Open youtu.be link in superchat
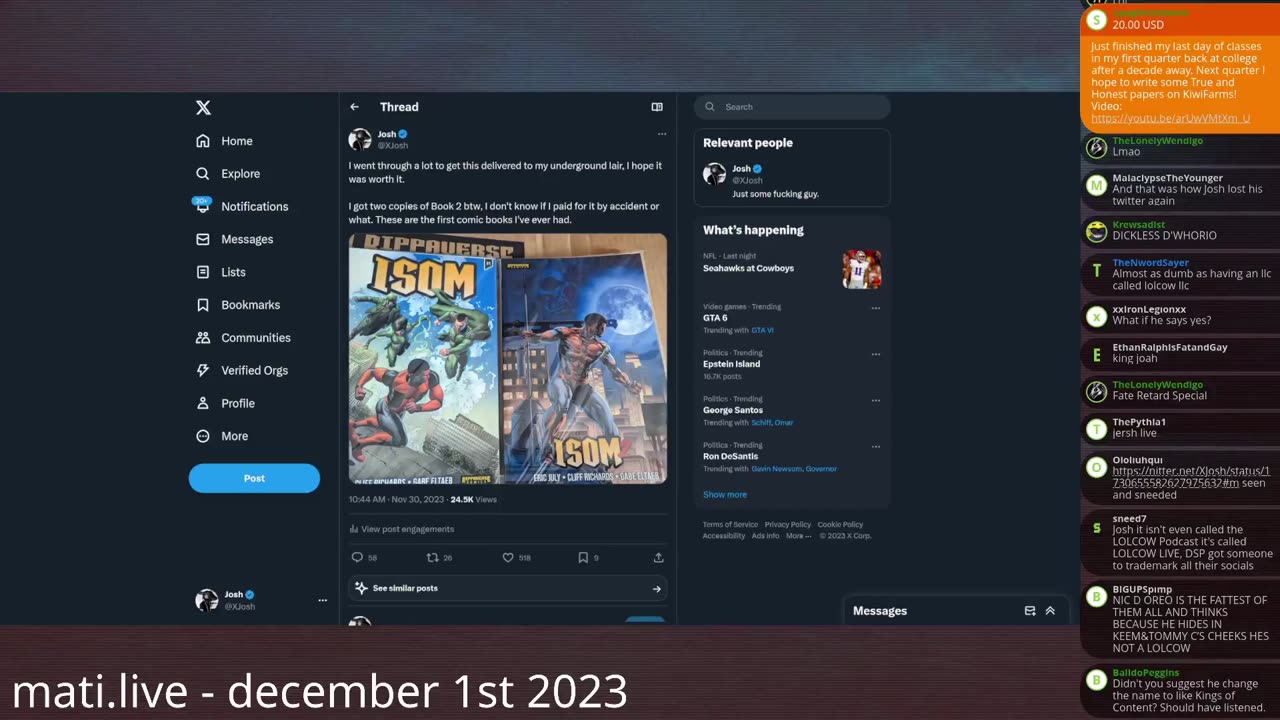 point(1170,118)
